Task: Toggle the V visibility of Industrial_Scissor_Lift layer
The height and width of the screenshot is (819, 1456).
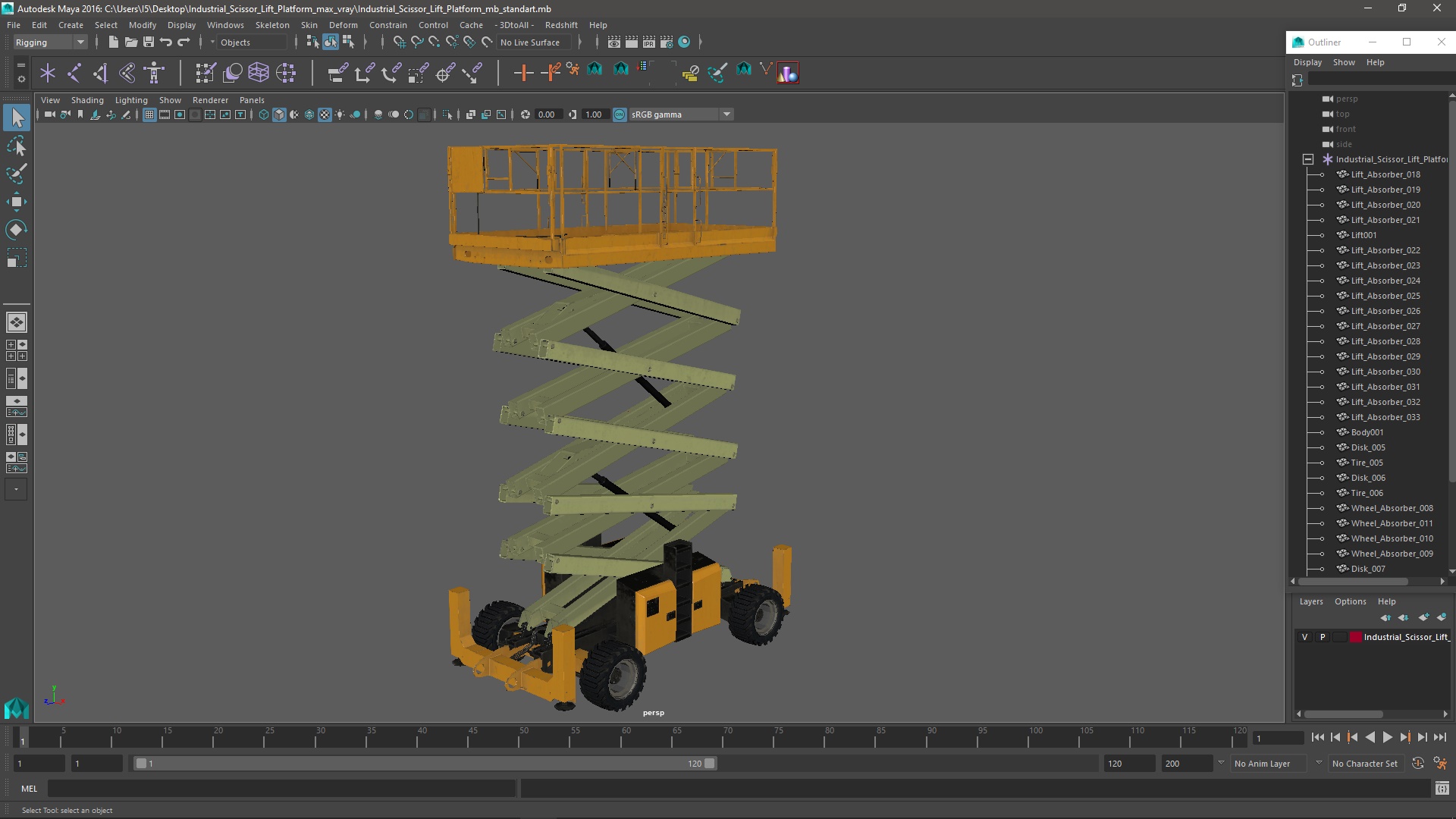Action: (1304, 637)
